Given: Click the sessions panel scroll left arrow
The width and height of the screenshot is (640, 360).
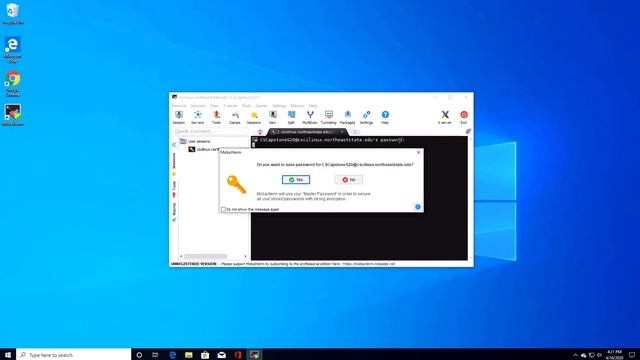Looking at the screenshot, I should 181,256.
